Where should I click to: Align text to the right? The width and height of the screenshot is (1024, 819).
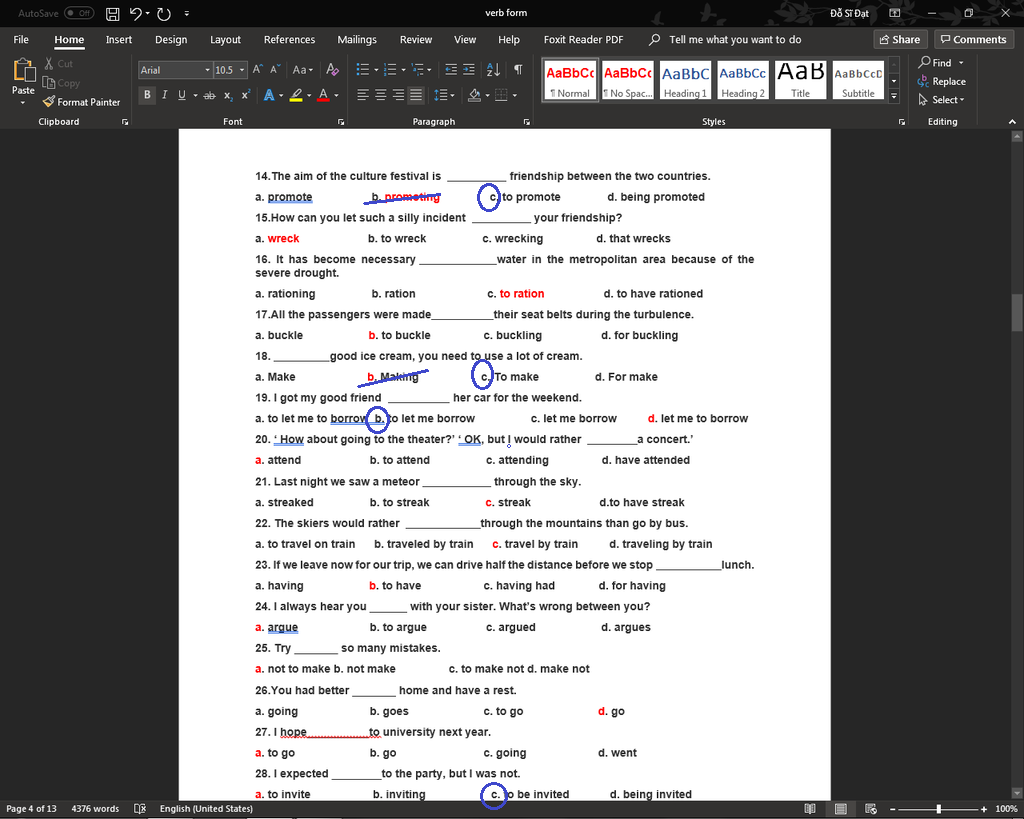(x=398, y=95)
